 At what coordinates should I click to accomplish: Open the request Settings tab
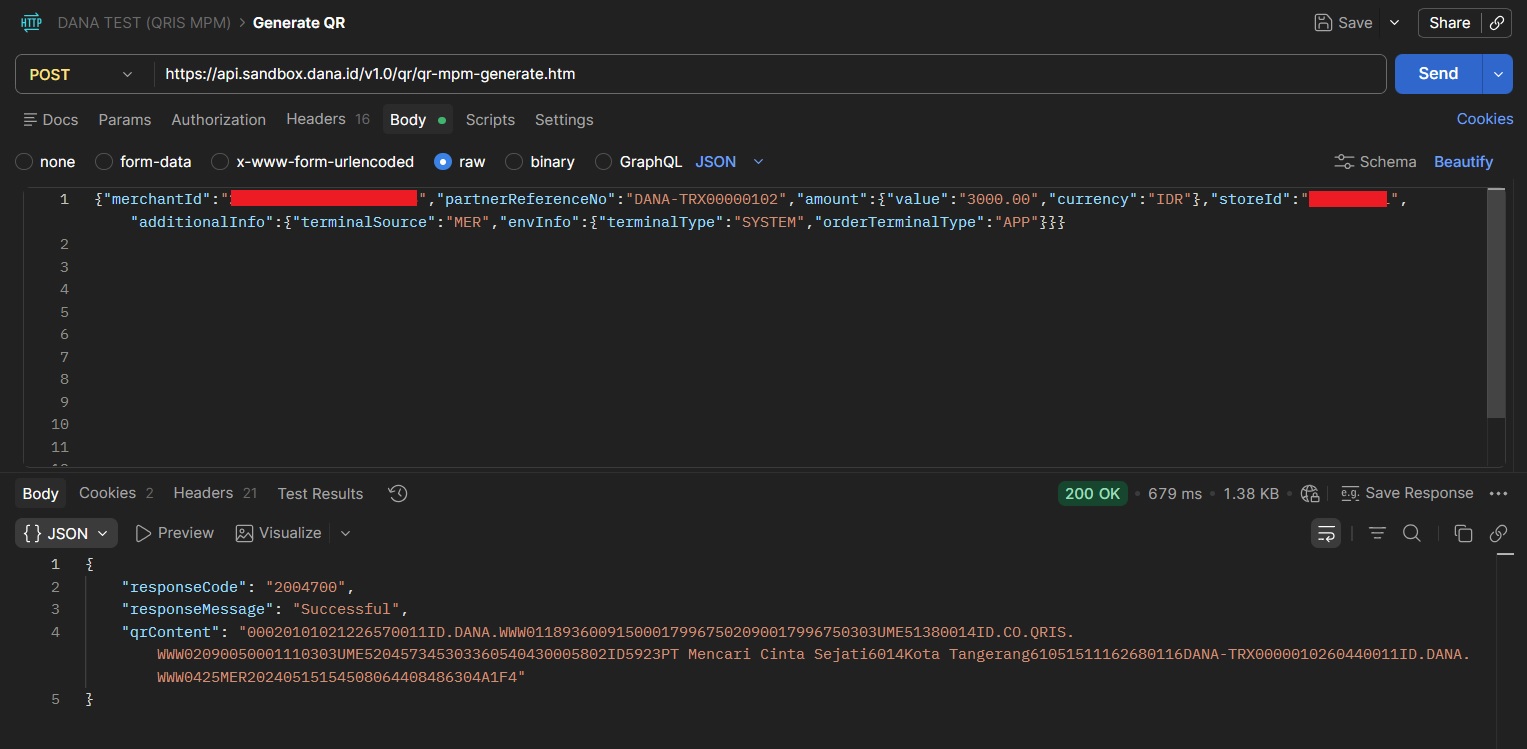[564, 119]
